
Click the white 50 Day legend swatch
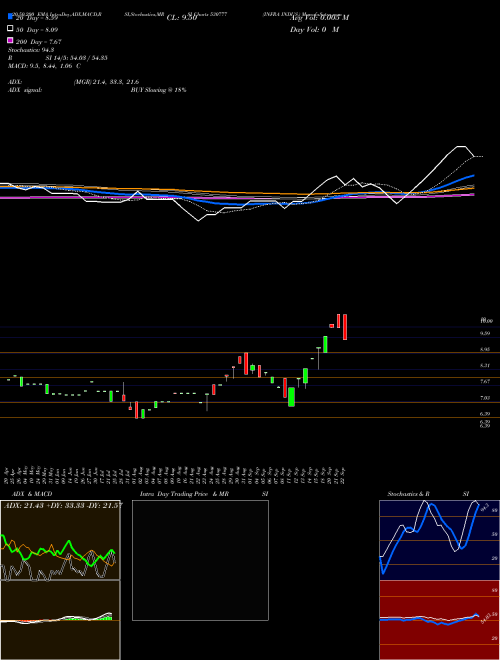click(10, 29)
